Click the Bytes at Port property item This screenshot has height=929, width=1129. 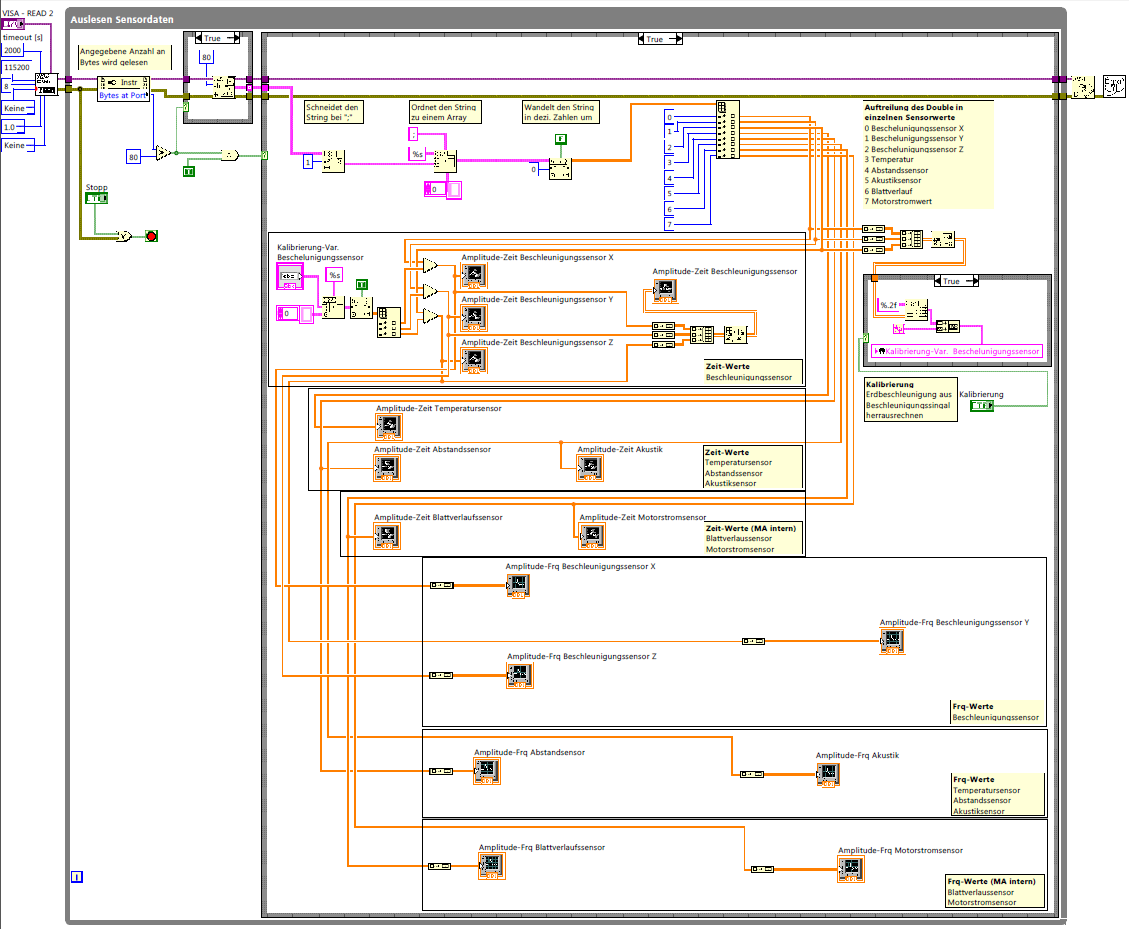[x=123, y=95]
